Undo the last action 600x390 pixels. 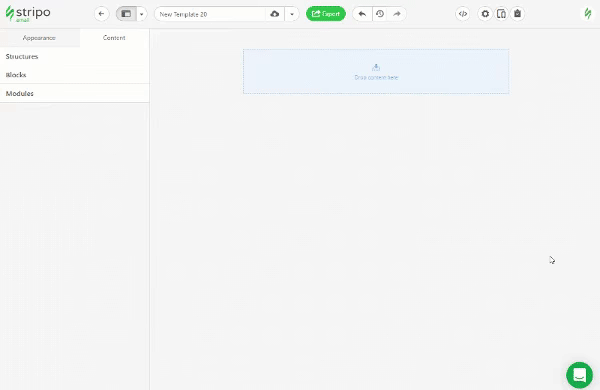362,14
